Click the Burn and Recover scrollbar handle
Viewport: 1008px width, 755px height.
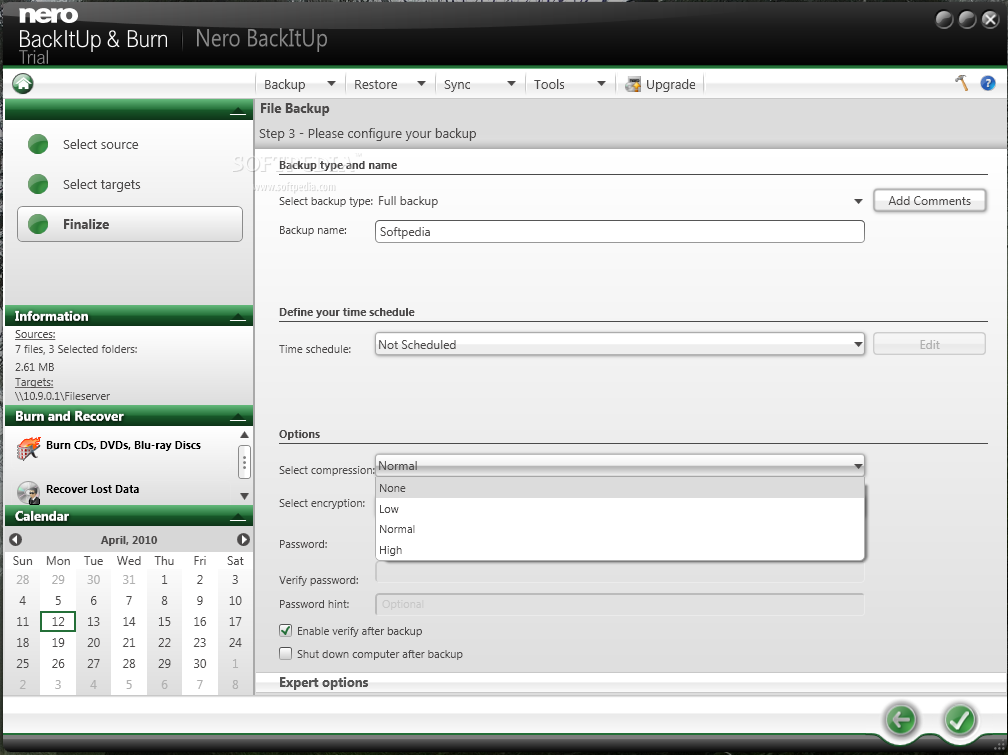point(244,462)
